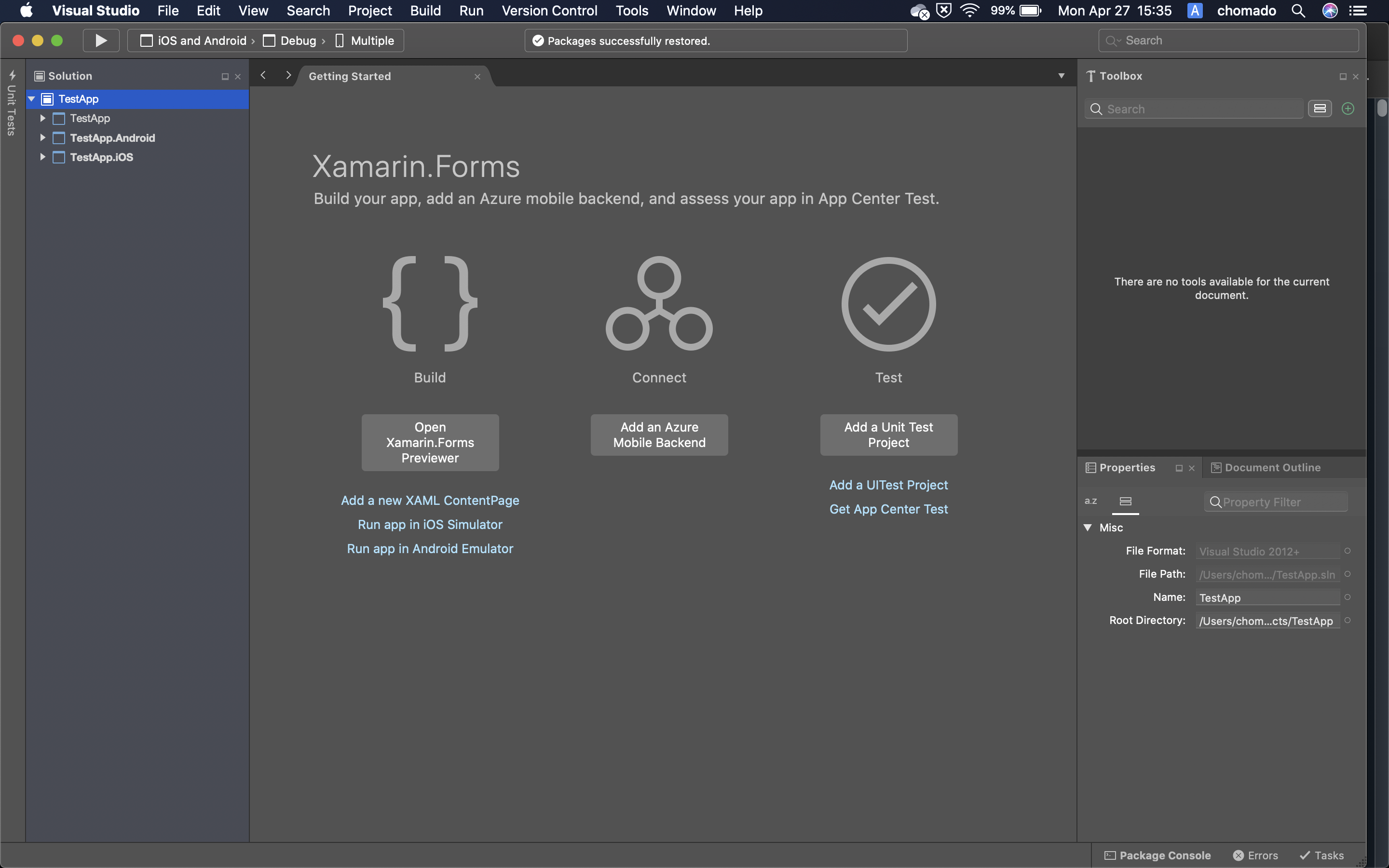
Task: Open the Errors pad
Action: (1255, 855)
